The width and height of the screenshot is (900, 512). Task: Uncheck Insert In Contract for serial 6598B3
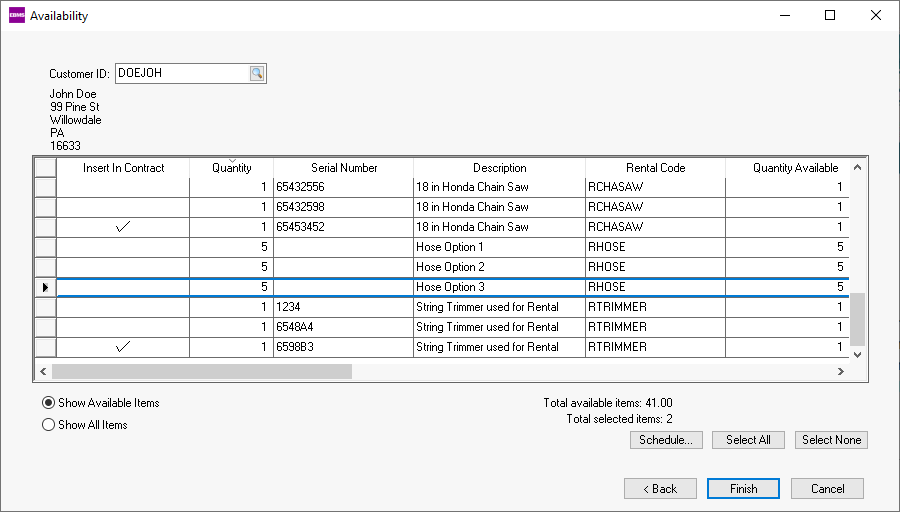coord(123,347)
